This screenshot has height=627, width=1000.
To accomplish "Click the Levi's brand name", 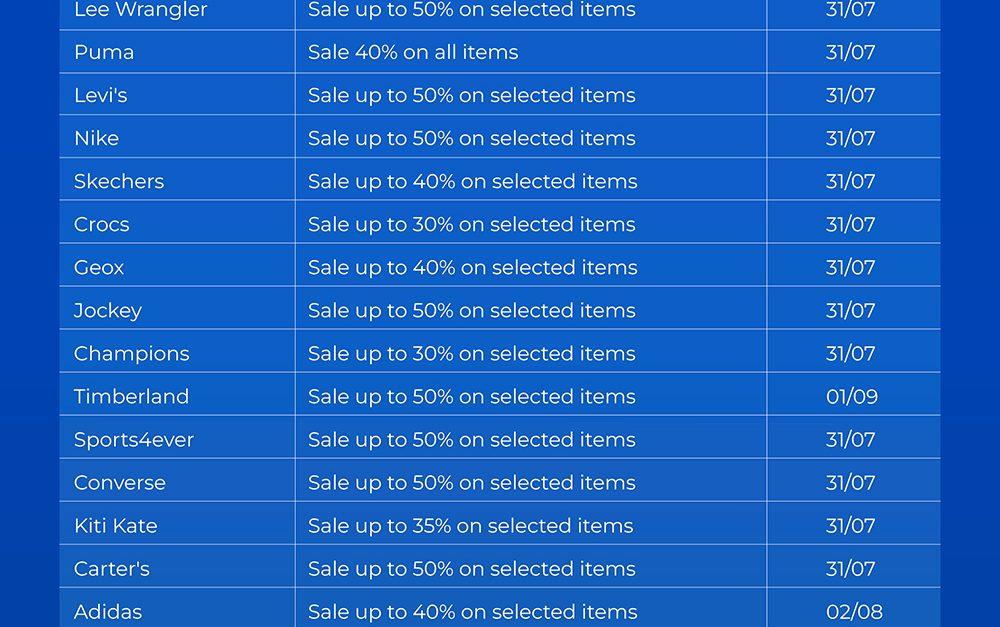I will (x=100, y=95).
